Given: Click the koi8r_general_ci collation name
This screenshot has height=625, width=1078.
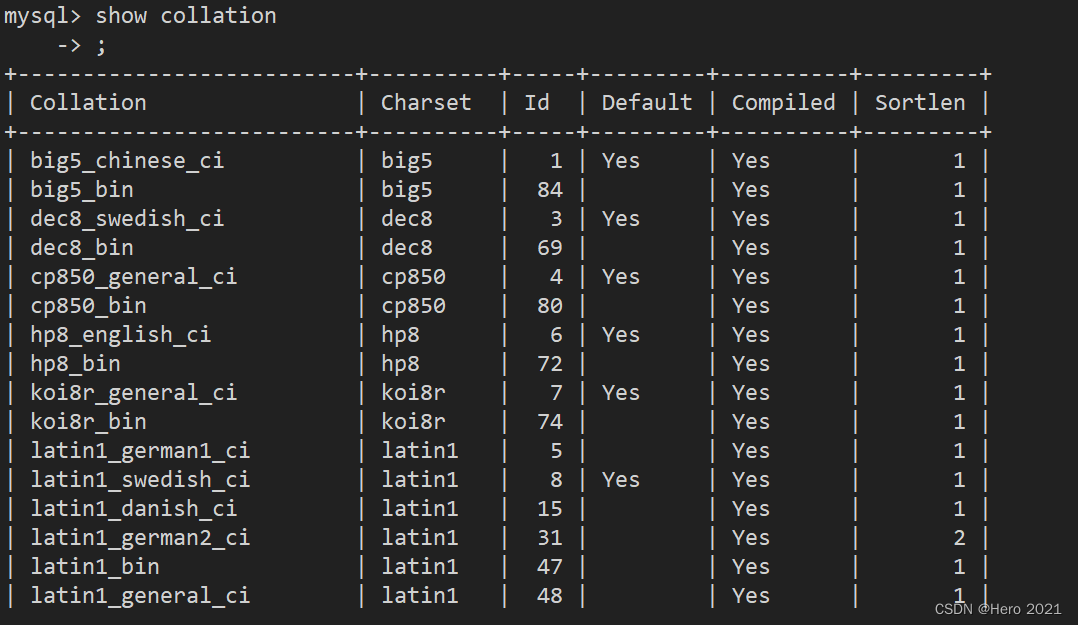Looking at the screenshot, I should tap(133, 393).
